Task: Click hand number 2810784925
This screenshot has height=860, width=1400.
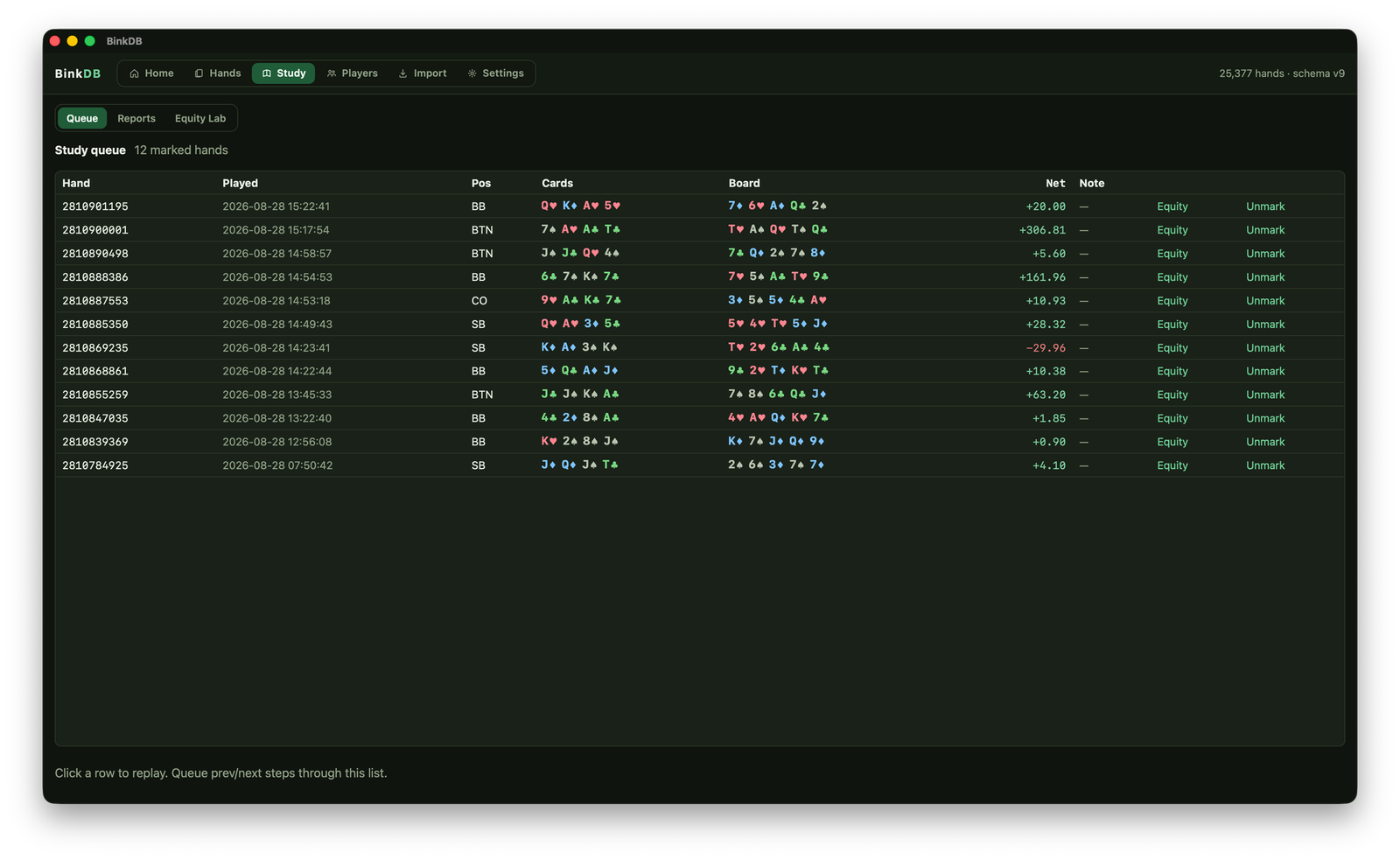Action: coord(95,465)
